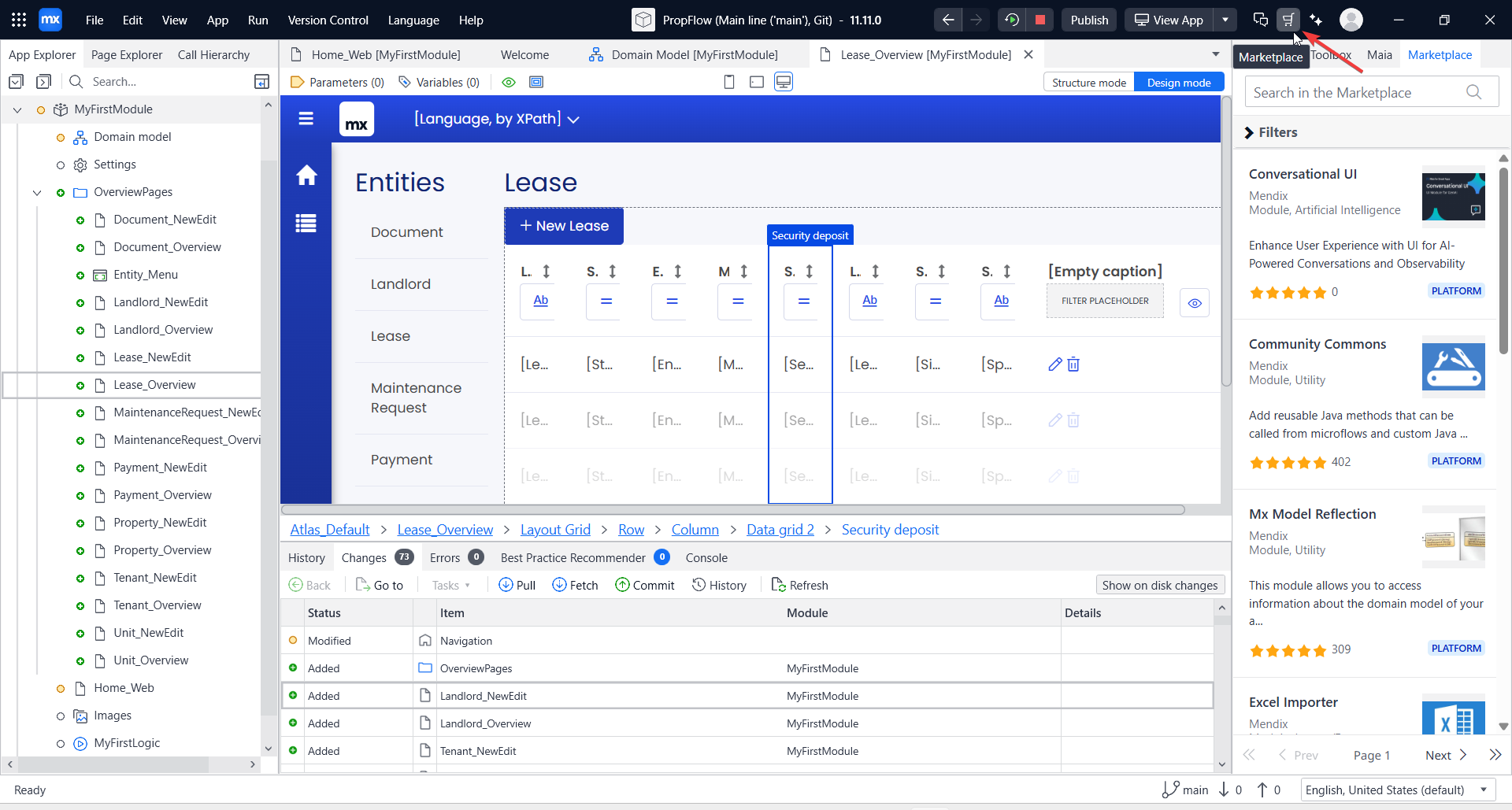Viewport: 1512px width, 810px height.
Task: Click the list icon in page sidebar
Action: [x=306, y=224]
